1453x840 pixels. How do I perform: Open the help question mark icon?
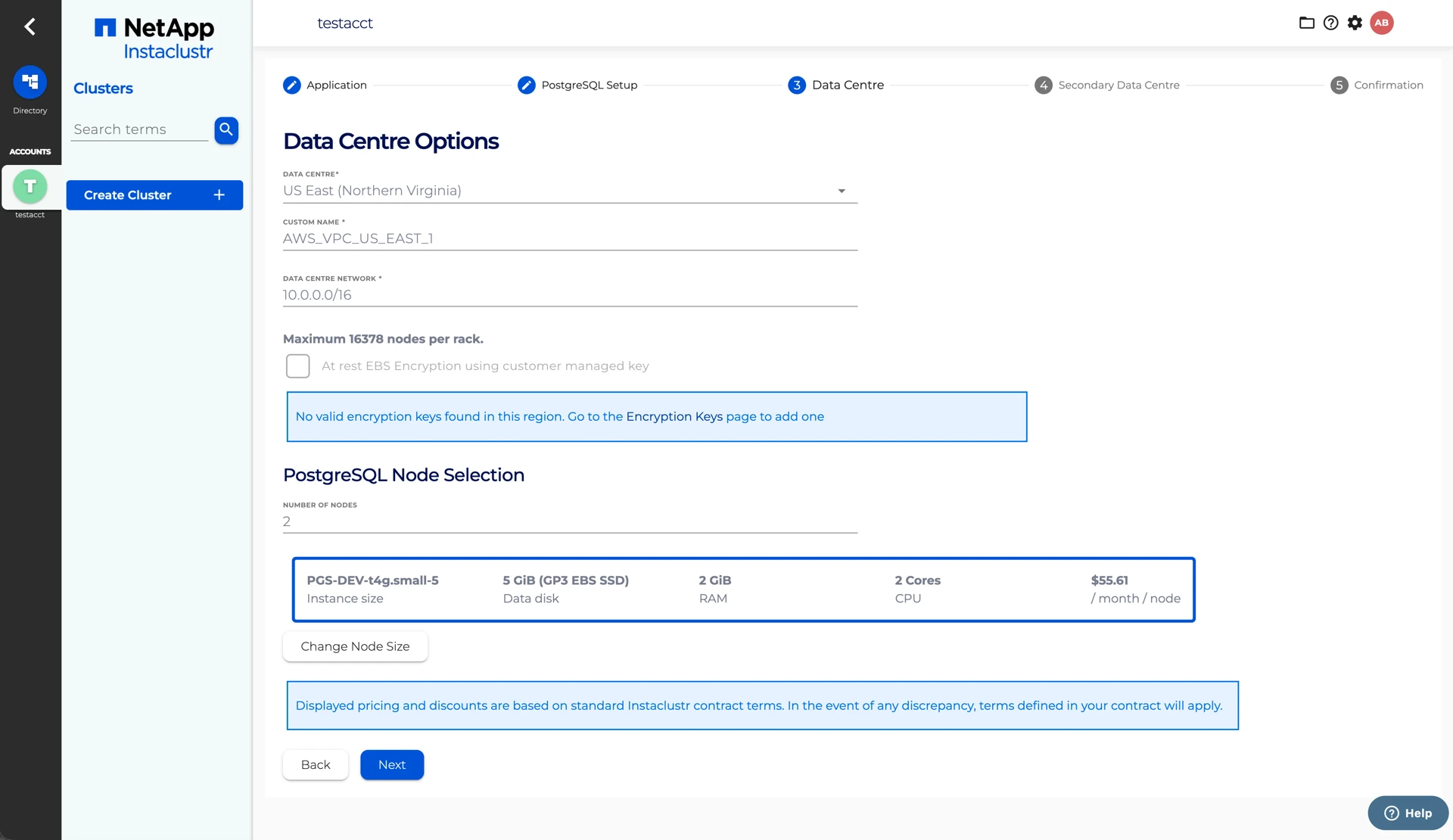point(1331,23)
